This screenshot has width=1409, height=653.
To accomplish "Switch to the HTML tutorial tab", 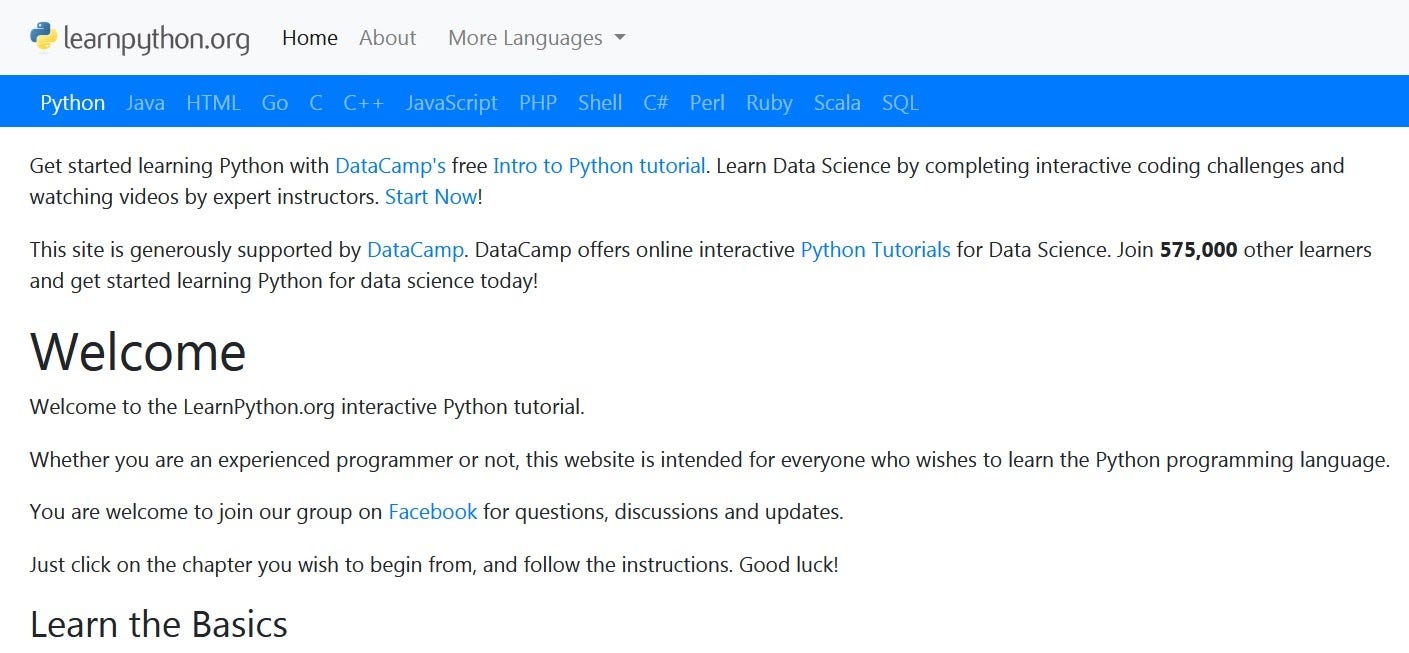I will tap(213, 103).
